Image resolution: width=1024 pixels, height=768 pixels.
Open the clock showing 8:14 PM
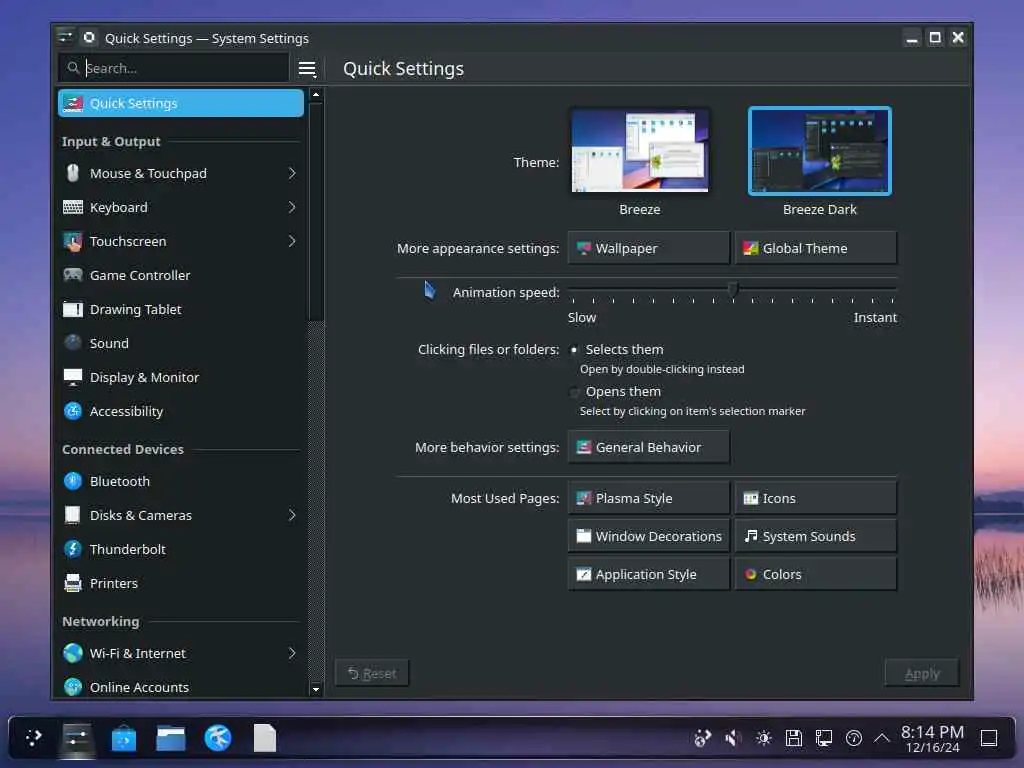(x=933, y=739)
